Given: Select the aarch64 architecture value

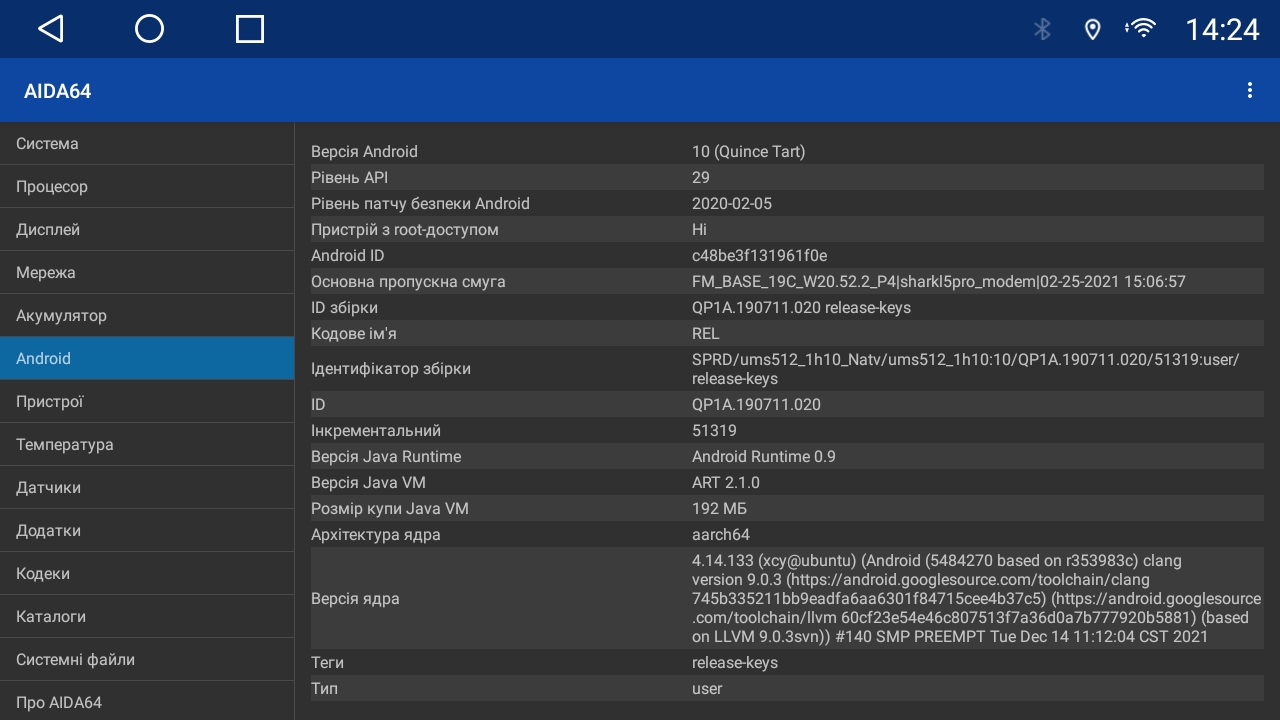Looking at the screenshot, I should (721, 535).
